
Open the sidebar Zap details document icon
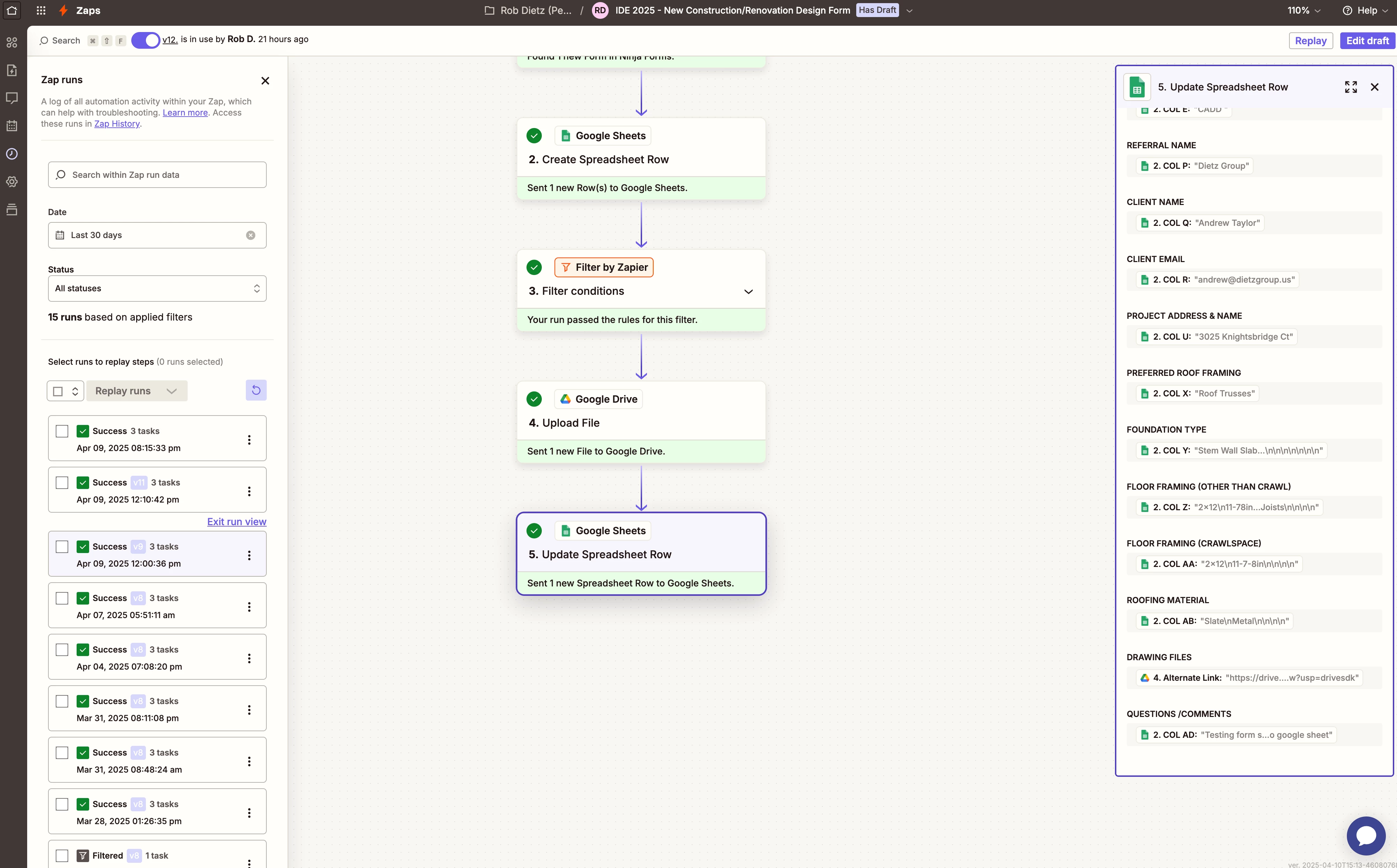11,70
